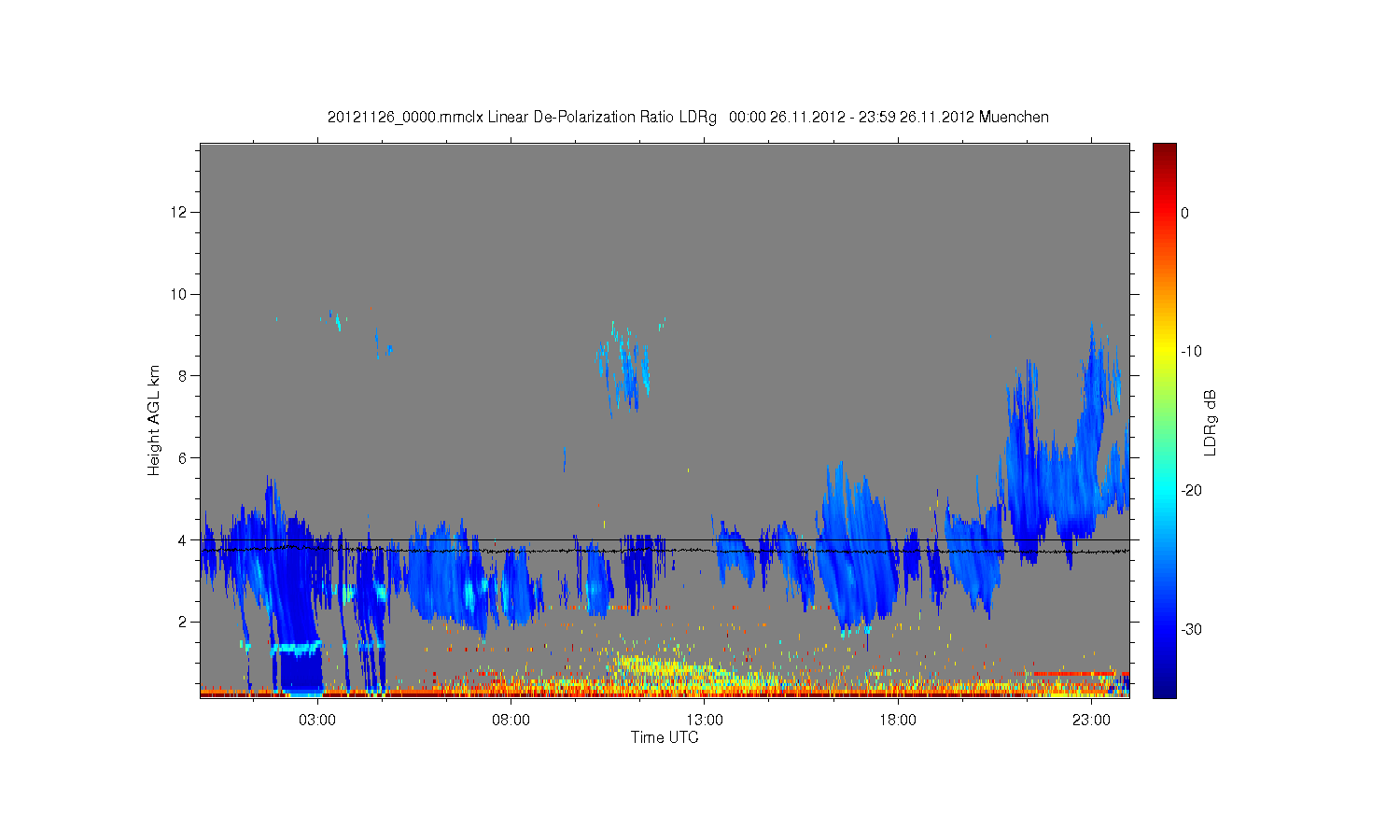The width and height of the screenshot is (1400, 840).
Task: Click the colorbar value 0
Action: (x=1185, y=213)
